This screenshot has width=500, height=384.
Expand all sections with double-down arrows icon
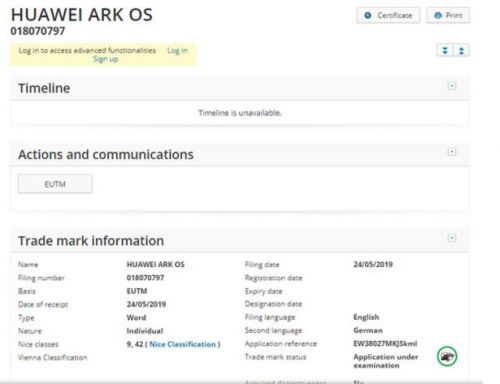445,51
